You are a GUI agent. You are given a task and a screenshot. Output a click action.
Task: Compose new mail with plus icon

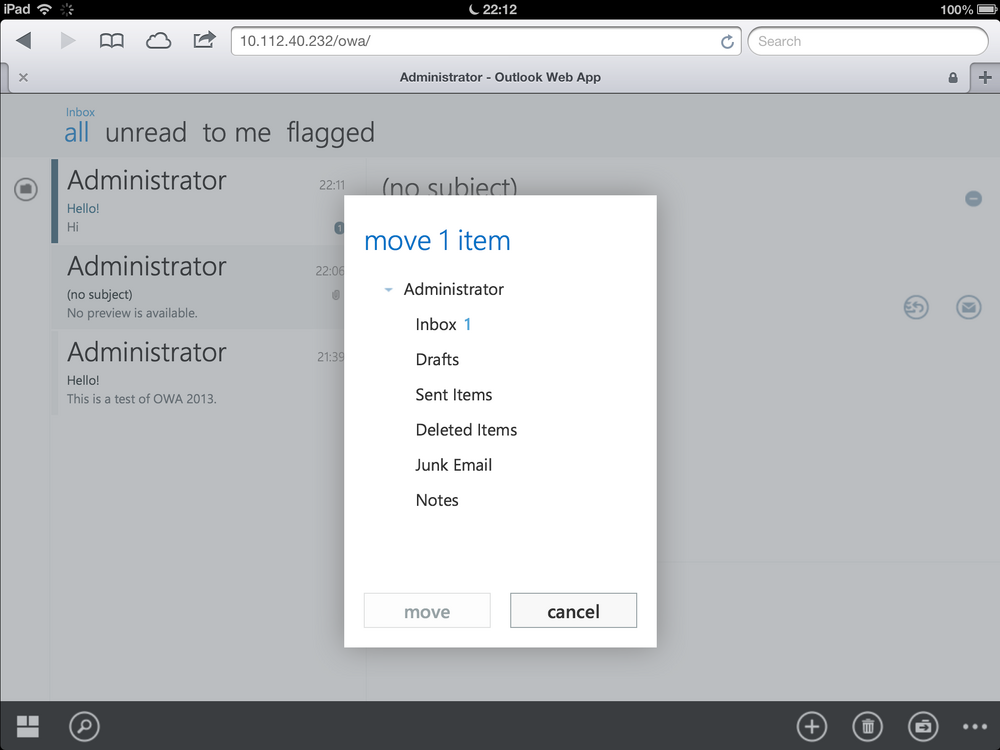point(811,726)
